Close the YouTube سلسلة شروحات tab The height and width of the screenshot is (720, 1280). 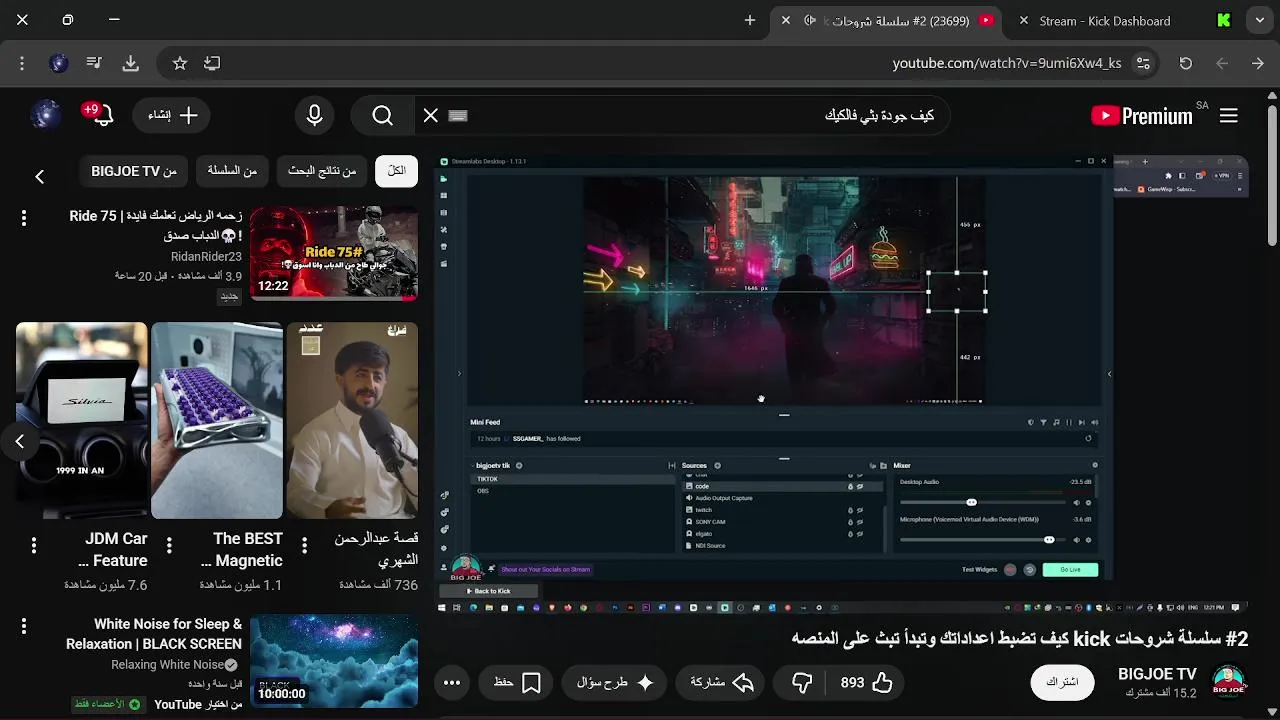pyautogui.click(x=786, y=20)
